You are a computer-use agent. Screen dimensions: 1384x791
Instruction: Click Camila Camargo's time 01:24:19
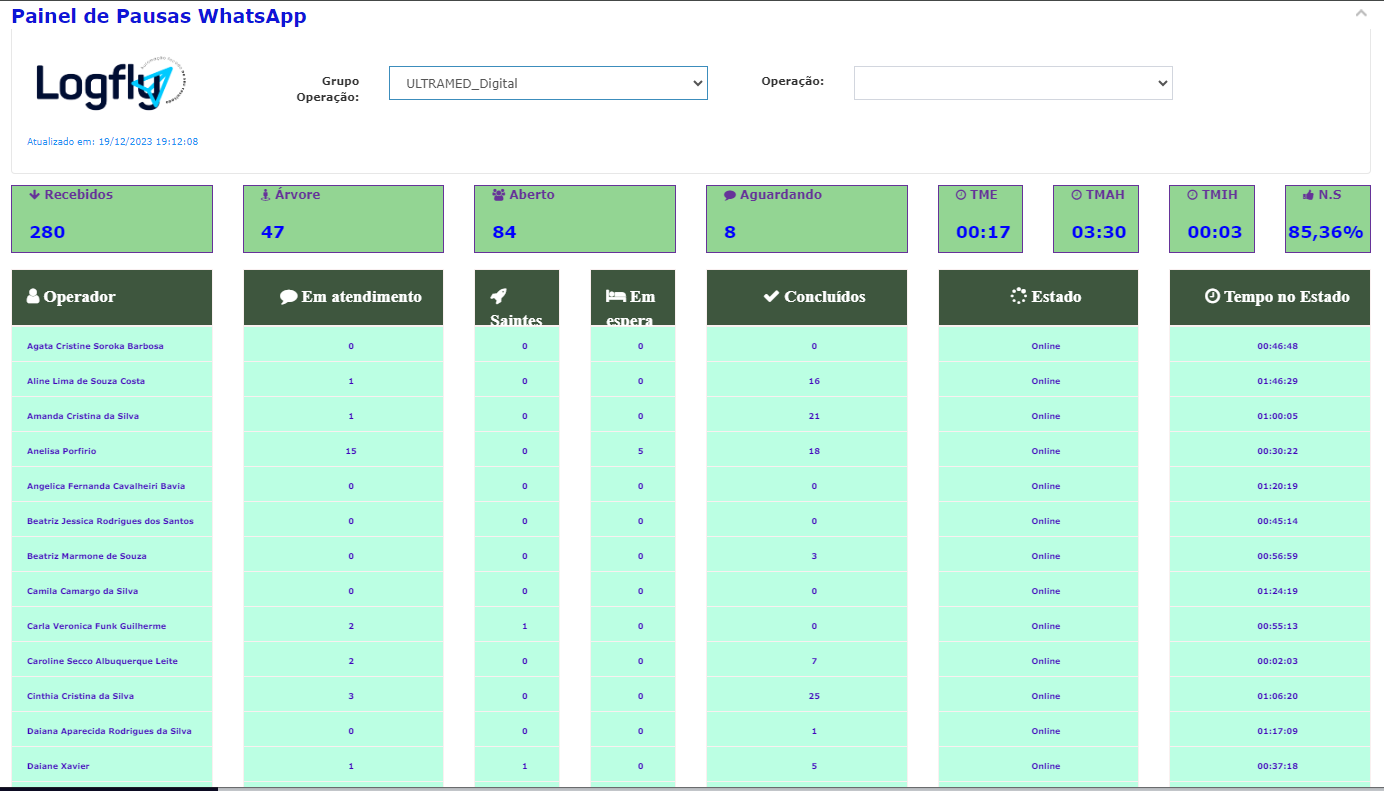[1278, 591]
